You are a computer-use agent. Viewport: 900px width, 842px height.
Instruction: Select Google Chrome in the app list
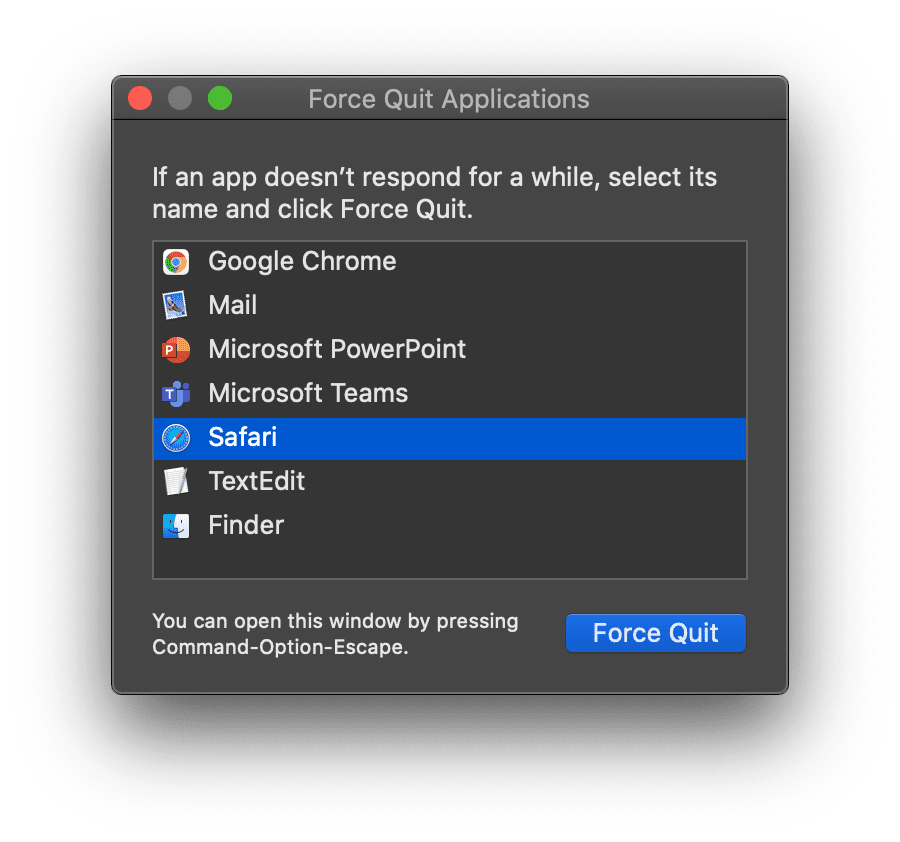[x=301, y=261]
